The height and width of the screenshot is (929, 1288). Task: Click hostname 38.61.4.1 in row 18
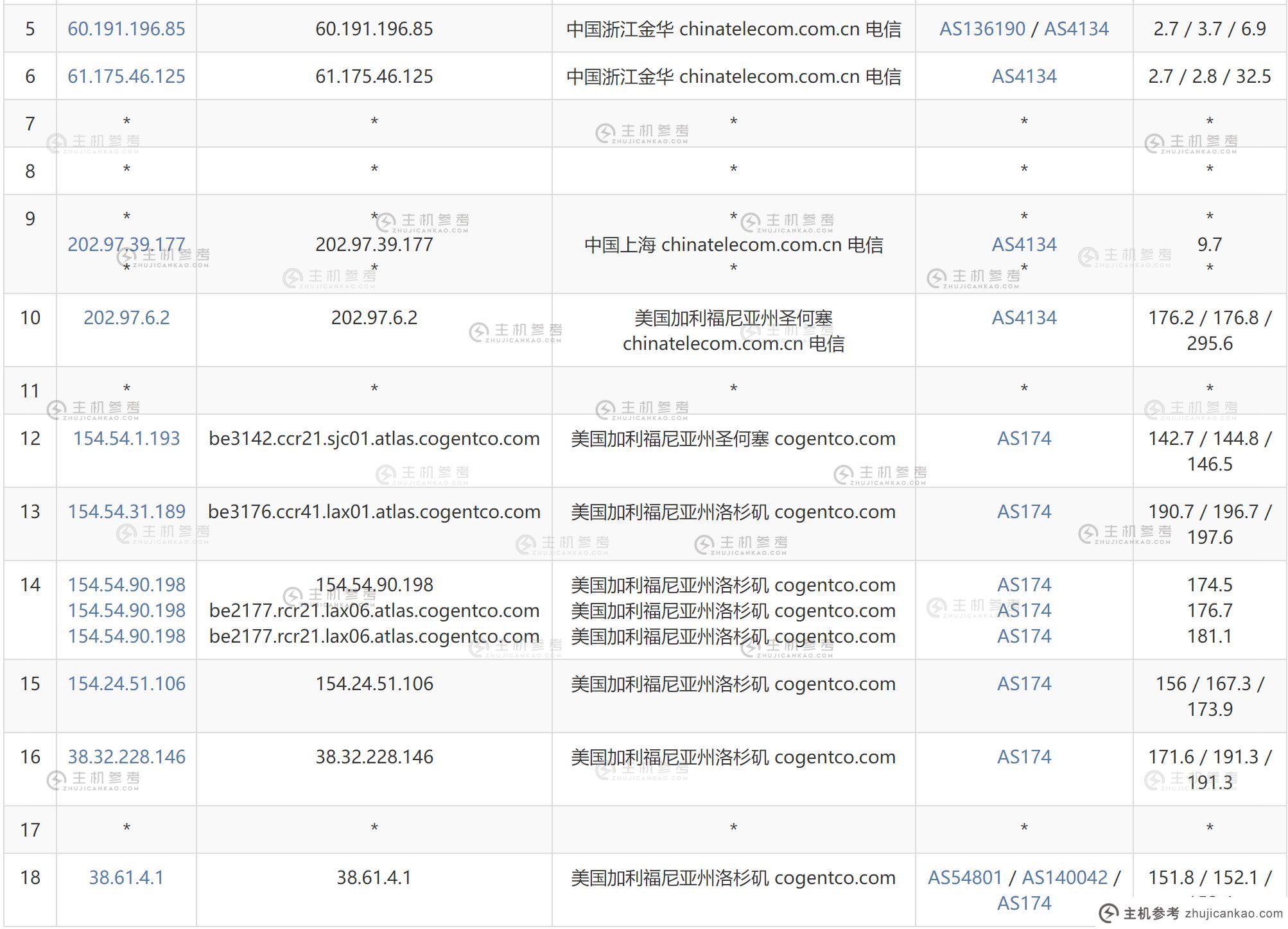pyautogui.click(x=374, y=878)
